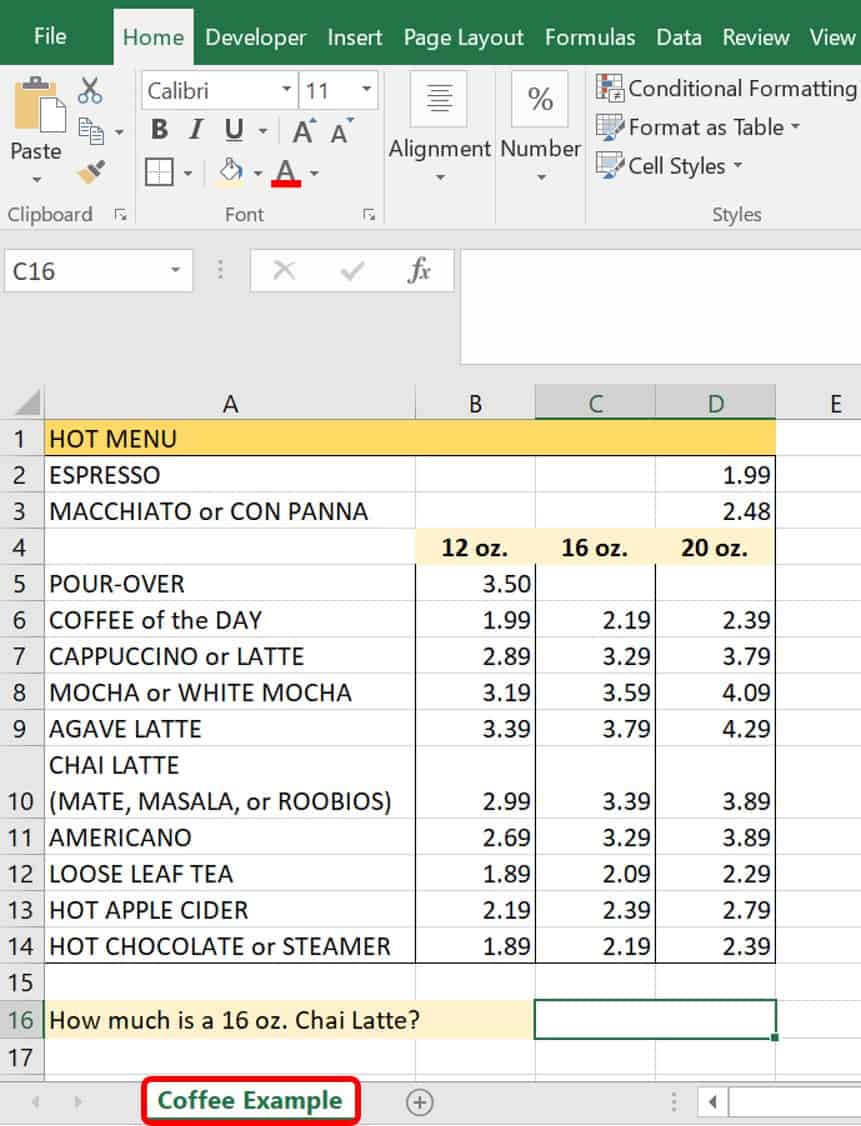Click the Cell Styles icon
This screenshot has width=861, height=1126.
click(610, 166)
